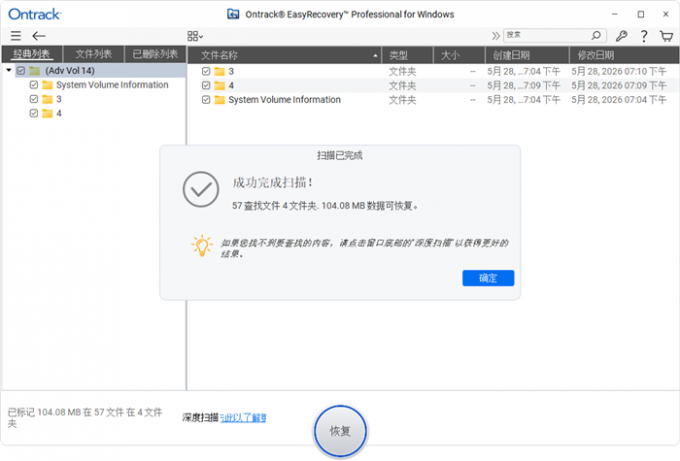Click System Volume Information folder icon in list
The width and height of the screenshot is (680, 461).
click(220, 100)
